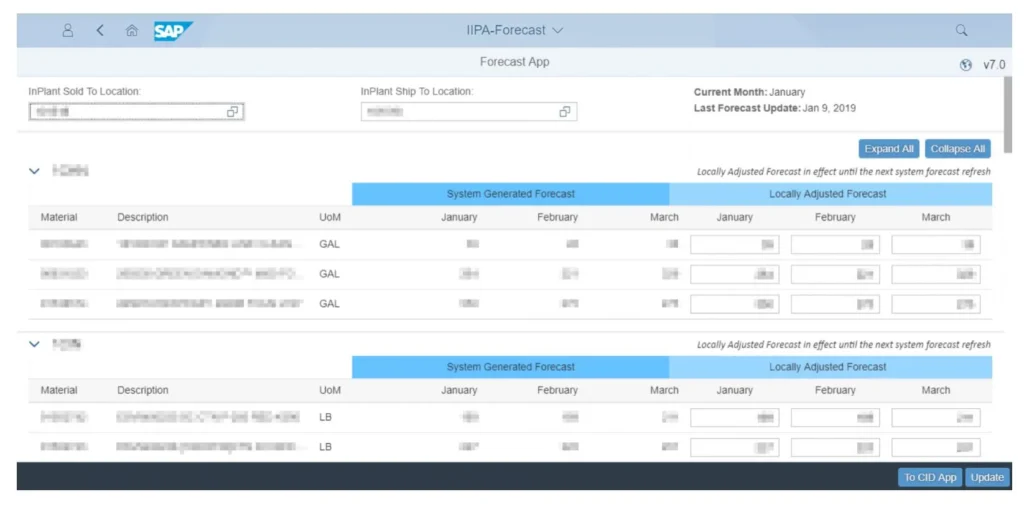Screen dimensions: 1024x507
Task: Open the user profile icon
Action: [68, 30]
